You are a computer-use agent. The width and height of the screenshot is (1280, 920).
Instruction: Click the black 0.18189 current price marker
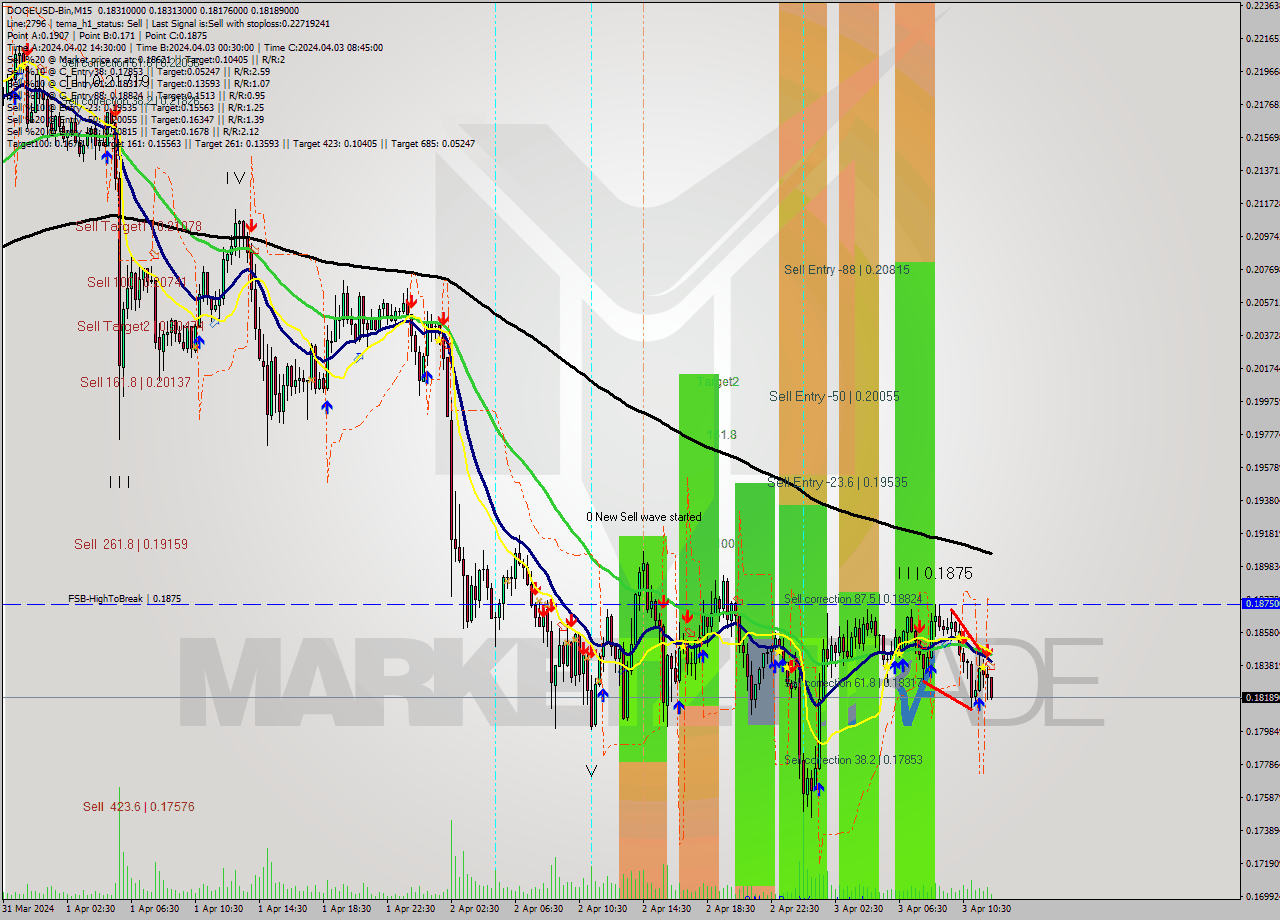[1260, 697]
